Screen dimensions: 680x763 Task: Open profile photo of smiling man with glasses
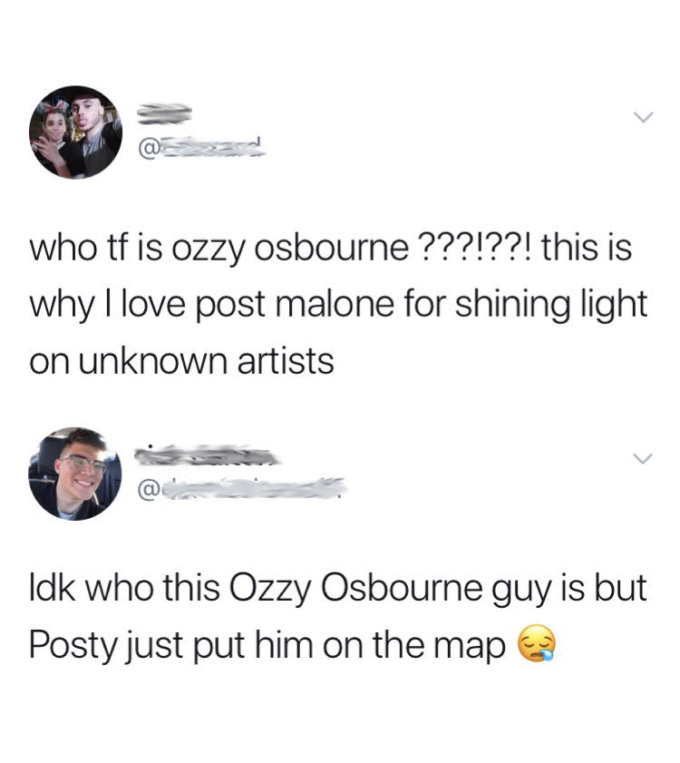75,473
